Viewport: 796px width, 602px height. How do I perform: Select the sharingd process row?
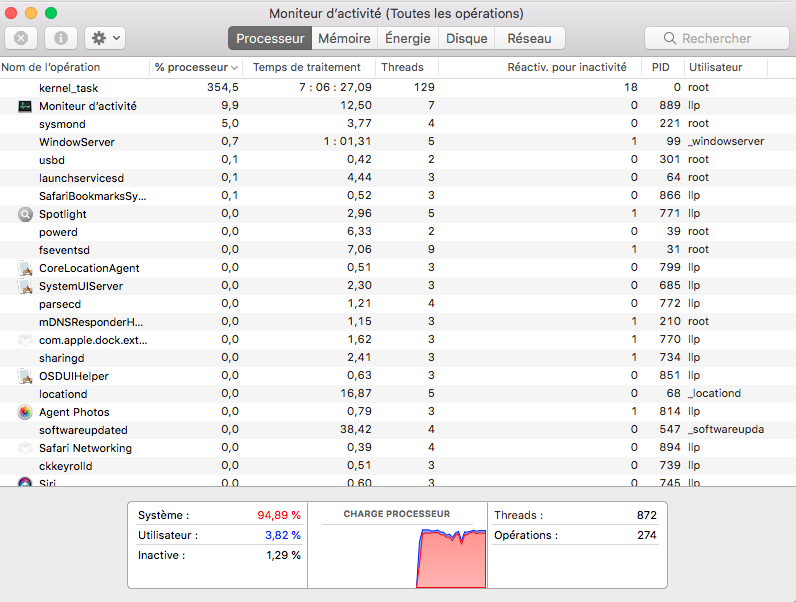click(x=398, y=358)
